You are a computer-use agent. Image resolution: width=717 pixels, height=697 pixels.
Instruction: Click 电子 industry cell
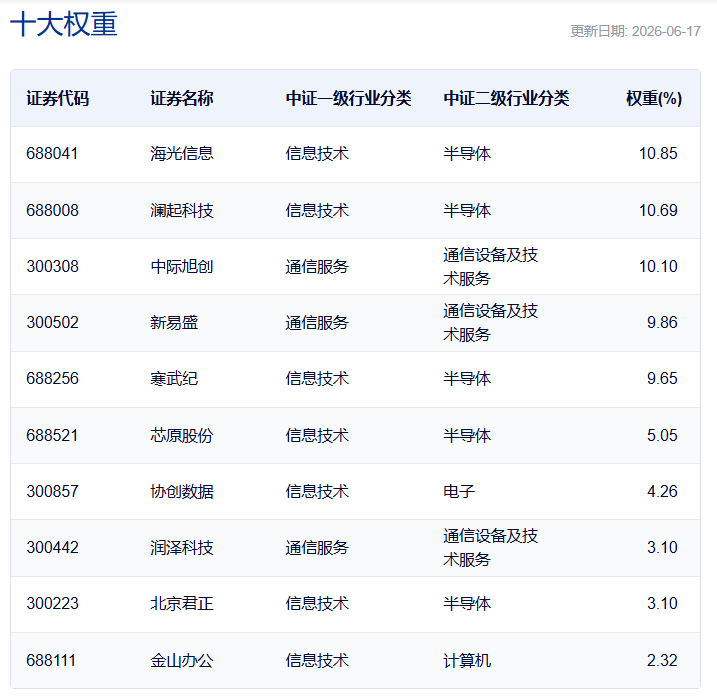(x=459, y=492)
